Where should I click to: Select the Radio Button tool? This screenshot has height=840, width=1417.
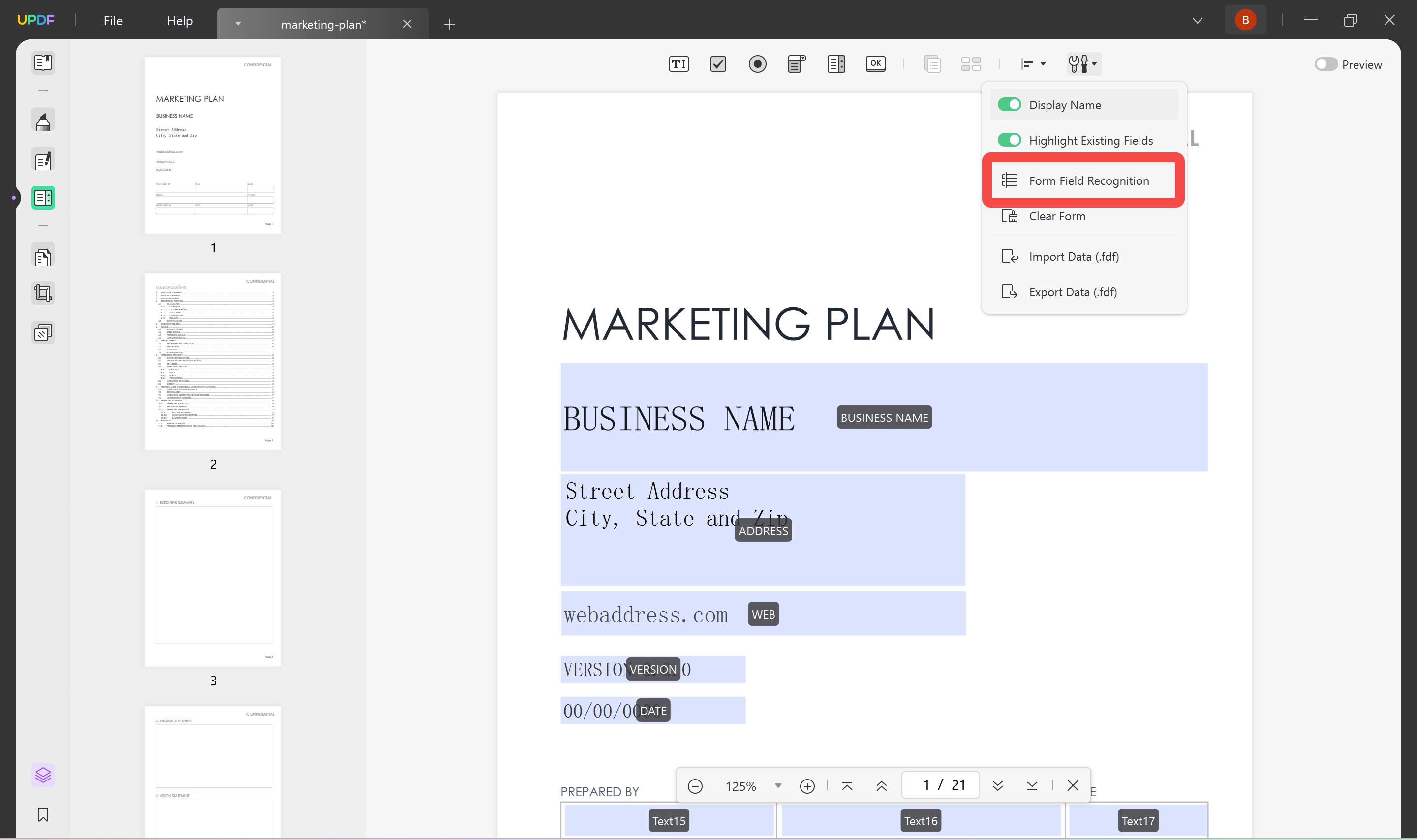click(x=758, y=63)
